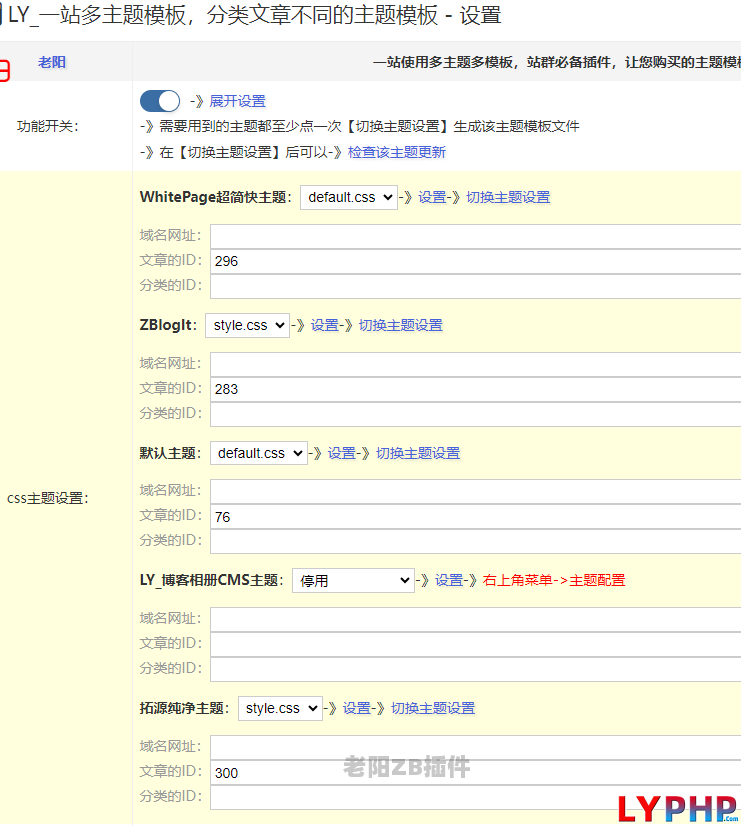Expand the 拓源纯净主题 style.css dropdown
The width and height of the screenshot is (741, 826).
pyautogui.click(x=280, y=708)
